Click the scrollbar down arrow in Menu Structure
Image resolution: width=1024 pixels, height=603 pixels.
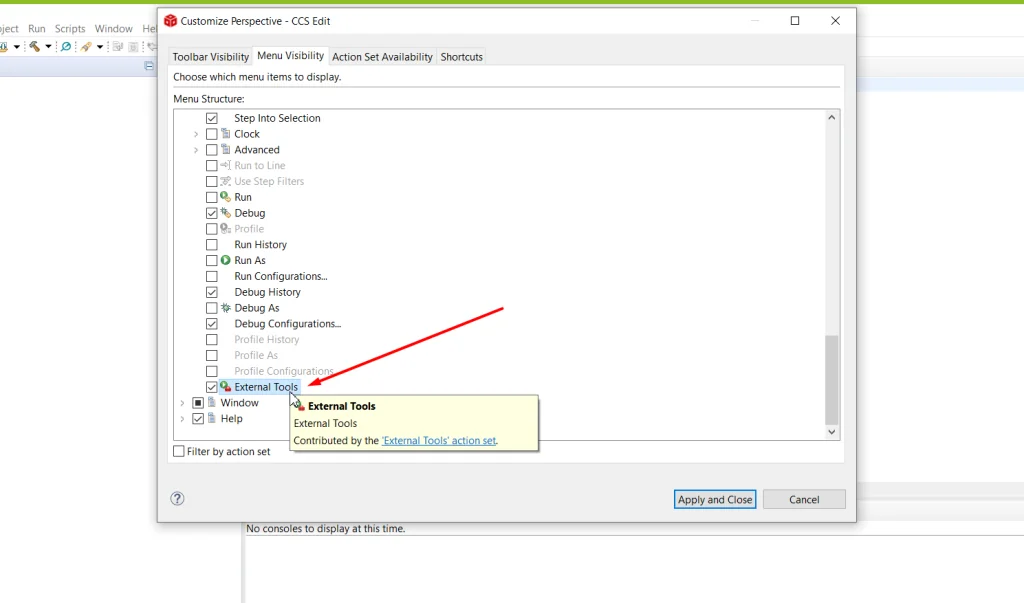click(831, 432)
